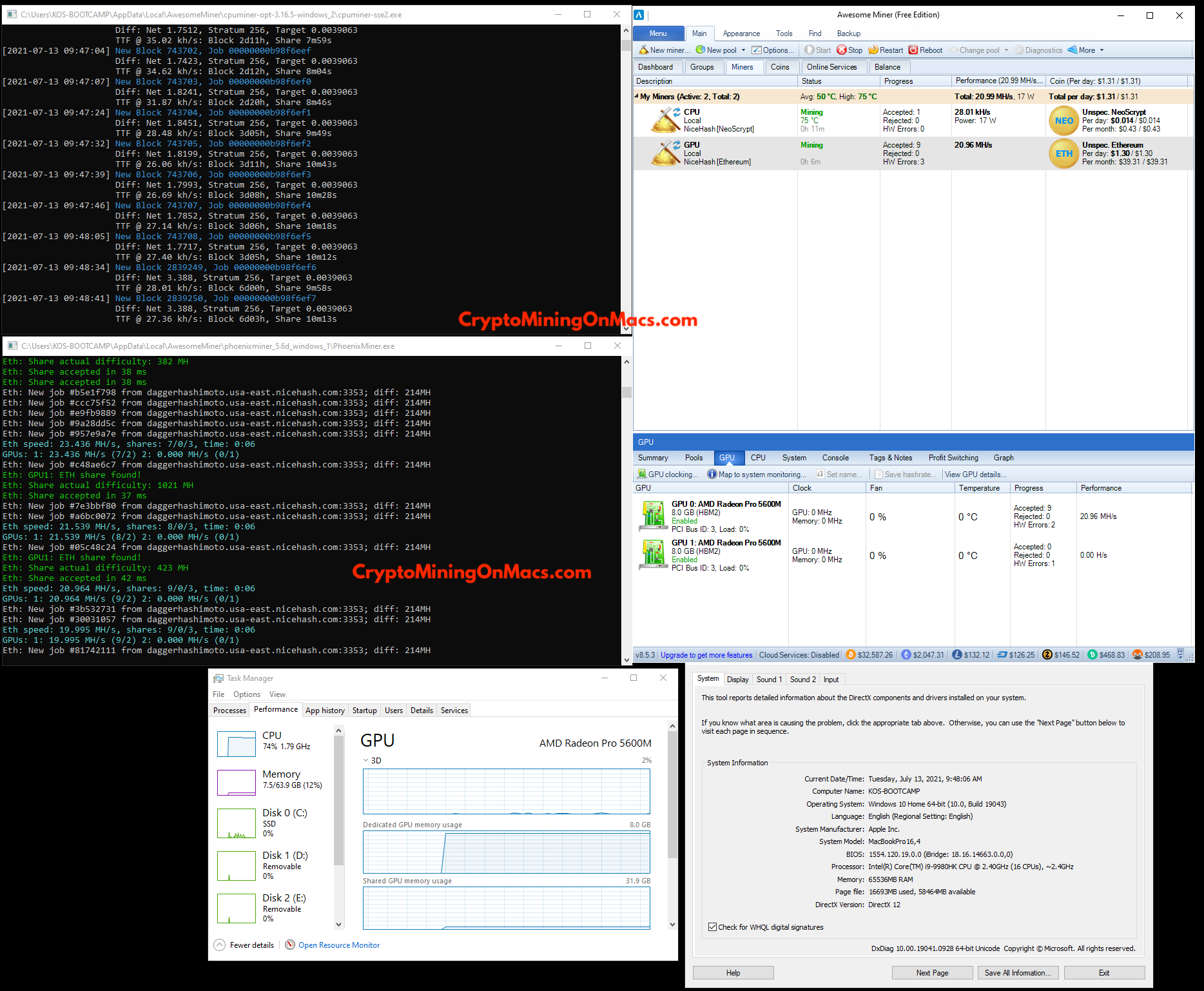Open Options in Awesome Miner toolbar
The image size is (1204, 991).
[773, 50]
